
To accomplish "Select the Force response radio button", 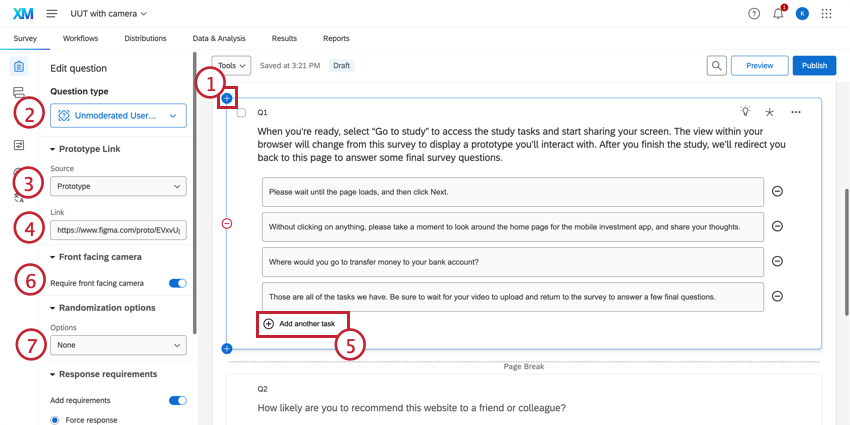I will [x=55, y=420].
